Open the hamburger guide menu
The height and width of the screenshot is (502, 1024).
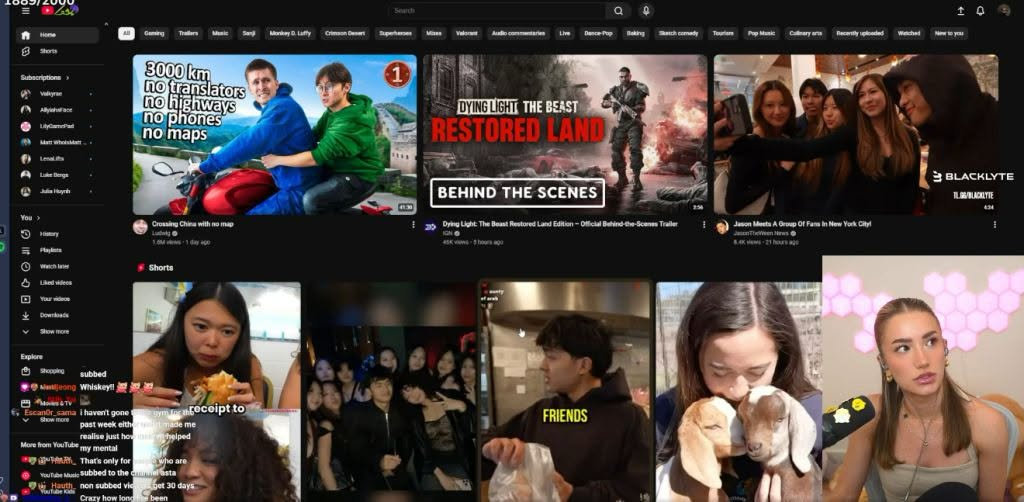25,11
